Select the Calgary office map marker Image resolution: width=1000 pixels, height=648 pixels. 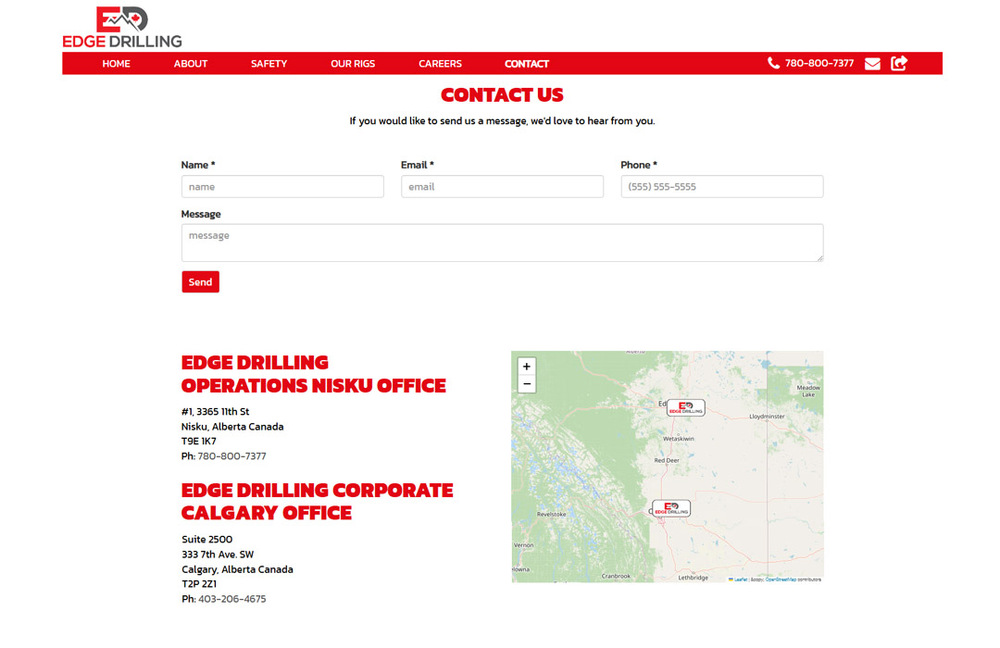pos(671,508)
